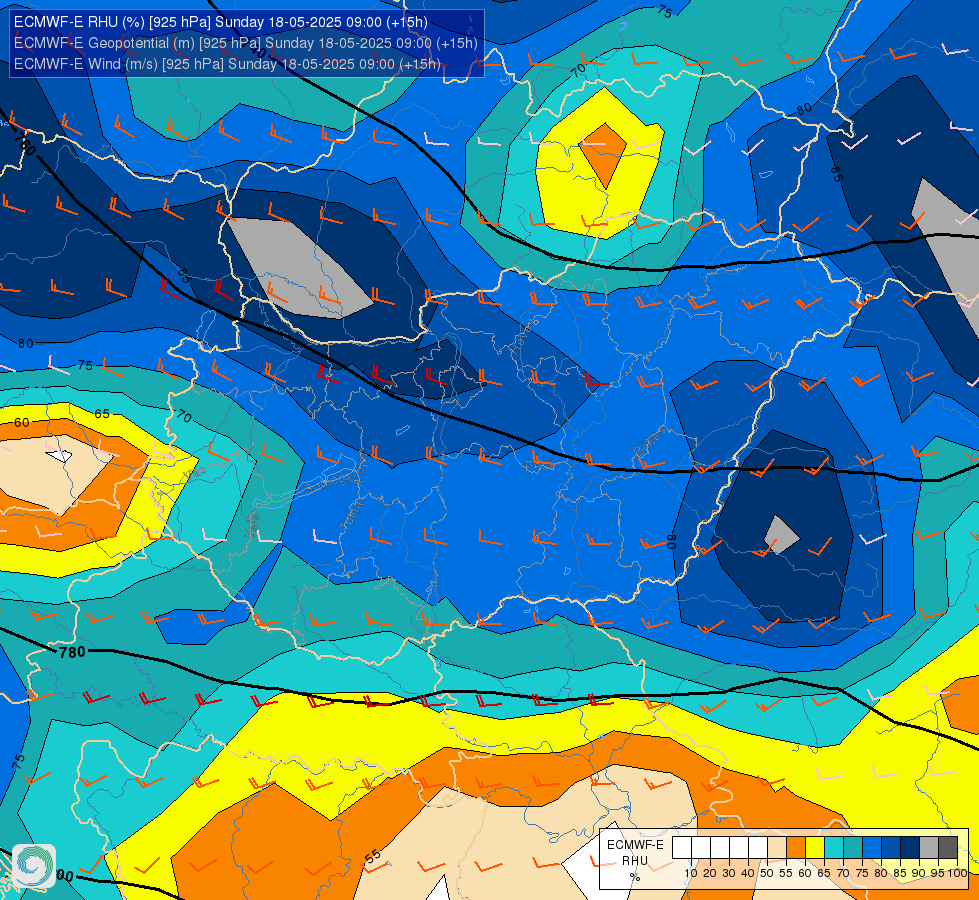Click the legend title "ECMWF-E"
This screenshot has width=979, height=900.
pyautogui.click(x=636, y=844)
